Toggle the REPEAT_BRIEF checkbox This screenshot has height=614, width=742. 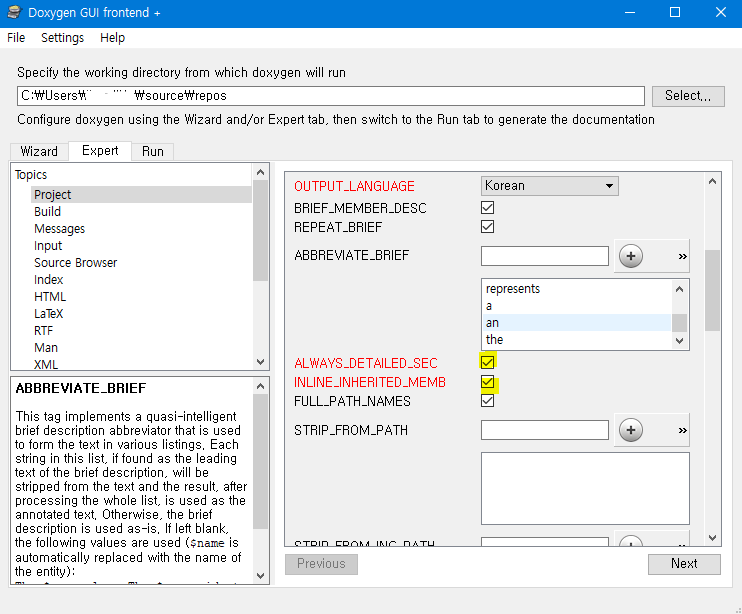(x=487, y=227)
